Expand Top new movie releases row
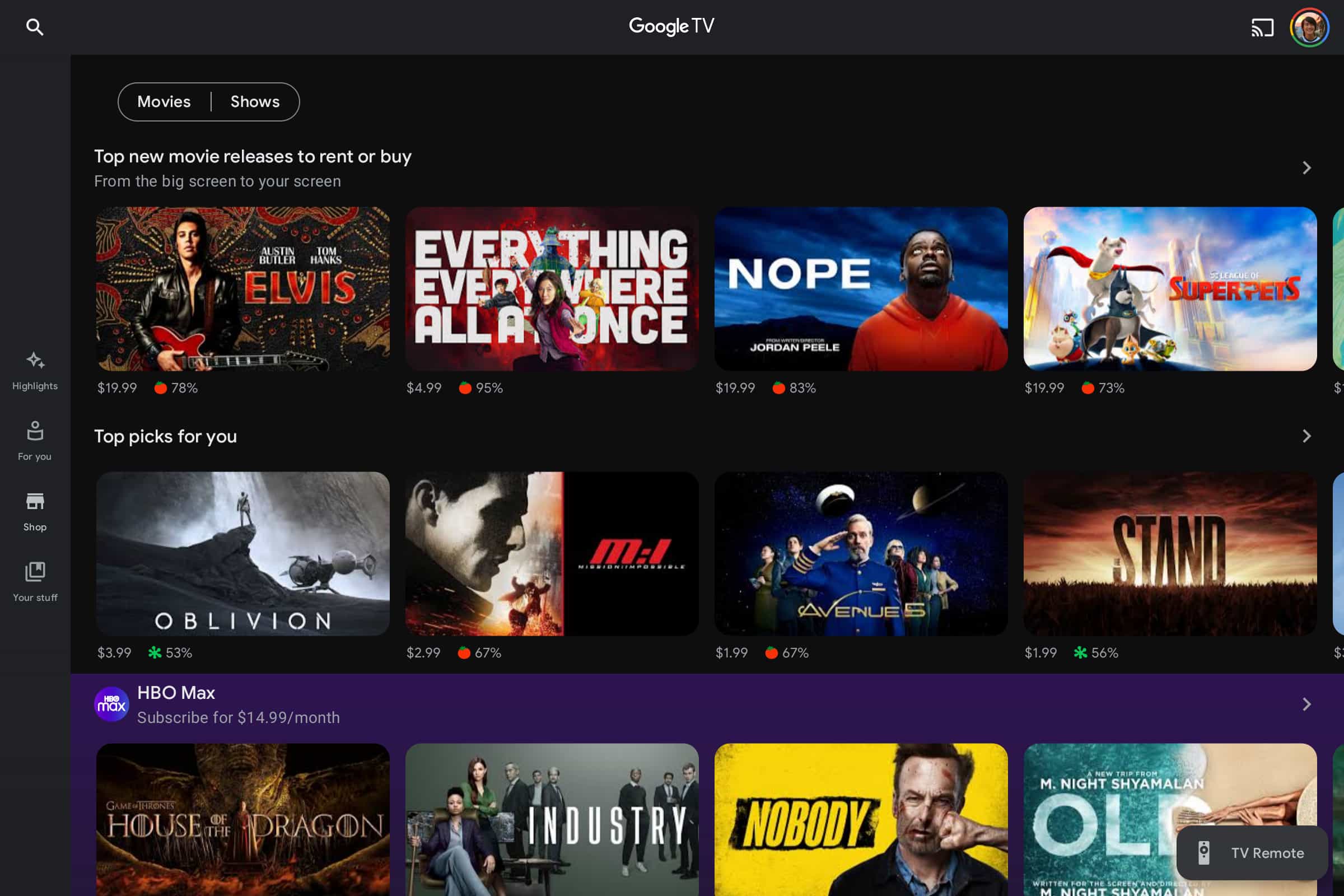The width and height of the screenshot is (1344, 896). 1306,168
